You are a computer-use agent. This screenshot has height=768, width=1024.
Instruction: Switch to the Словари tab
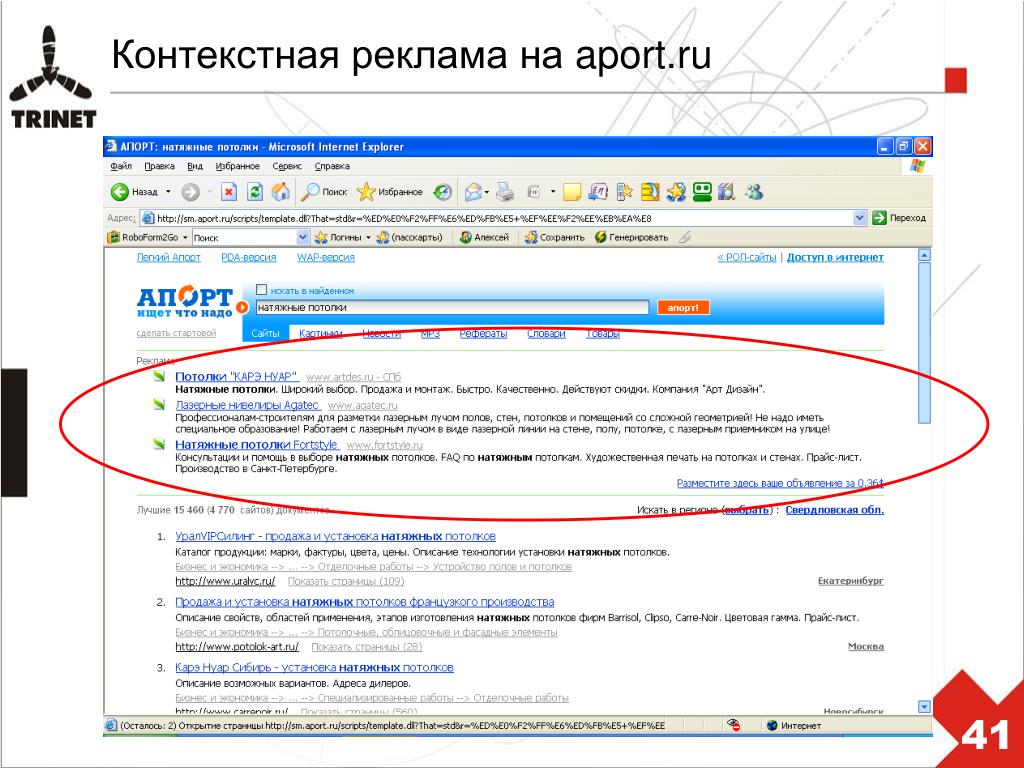546,334
